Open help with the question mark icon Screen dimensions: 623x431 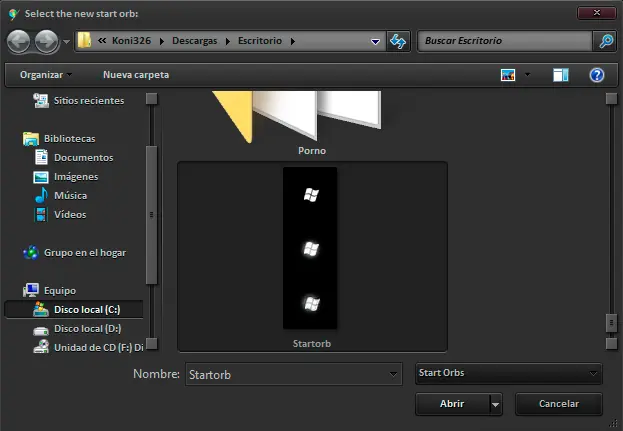[597, 75]
